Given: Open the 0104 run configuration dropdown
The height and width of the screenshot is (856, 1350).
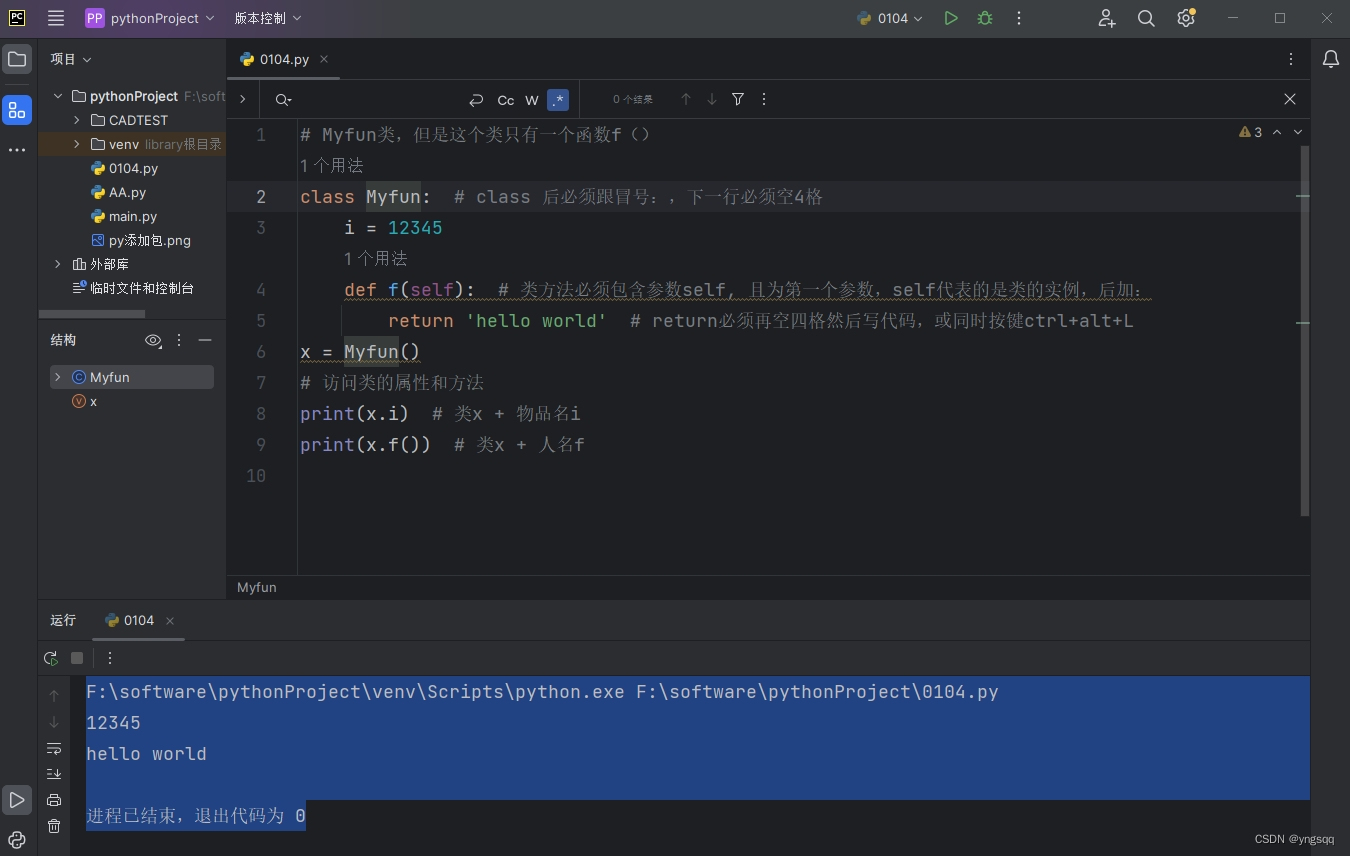Looking at the screenshot, I should (x=890, y=18).
